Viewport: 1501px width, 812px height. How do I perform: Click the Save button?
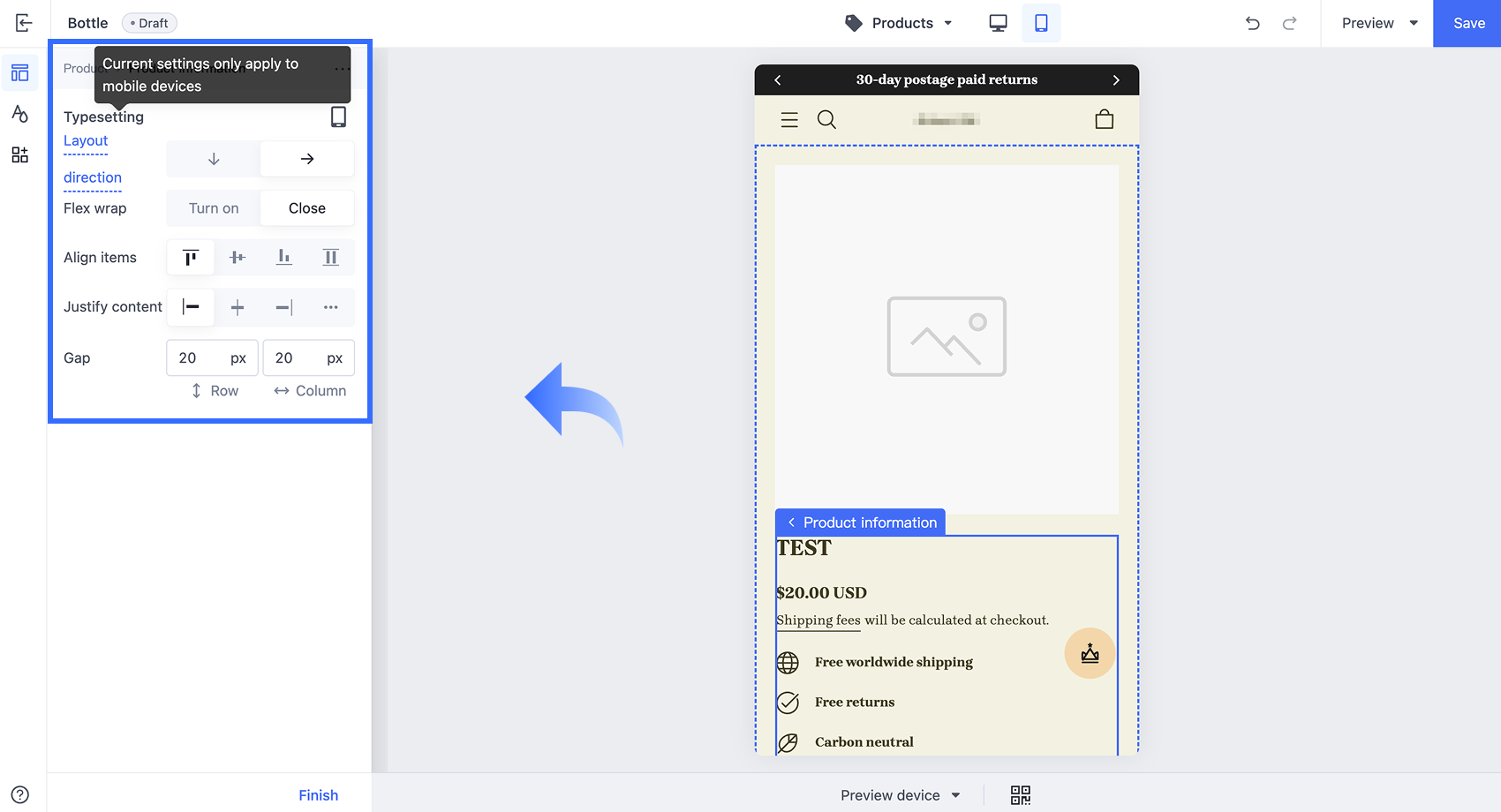[1467, 23]
